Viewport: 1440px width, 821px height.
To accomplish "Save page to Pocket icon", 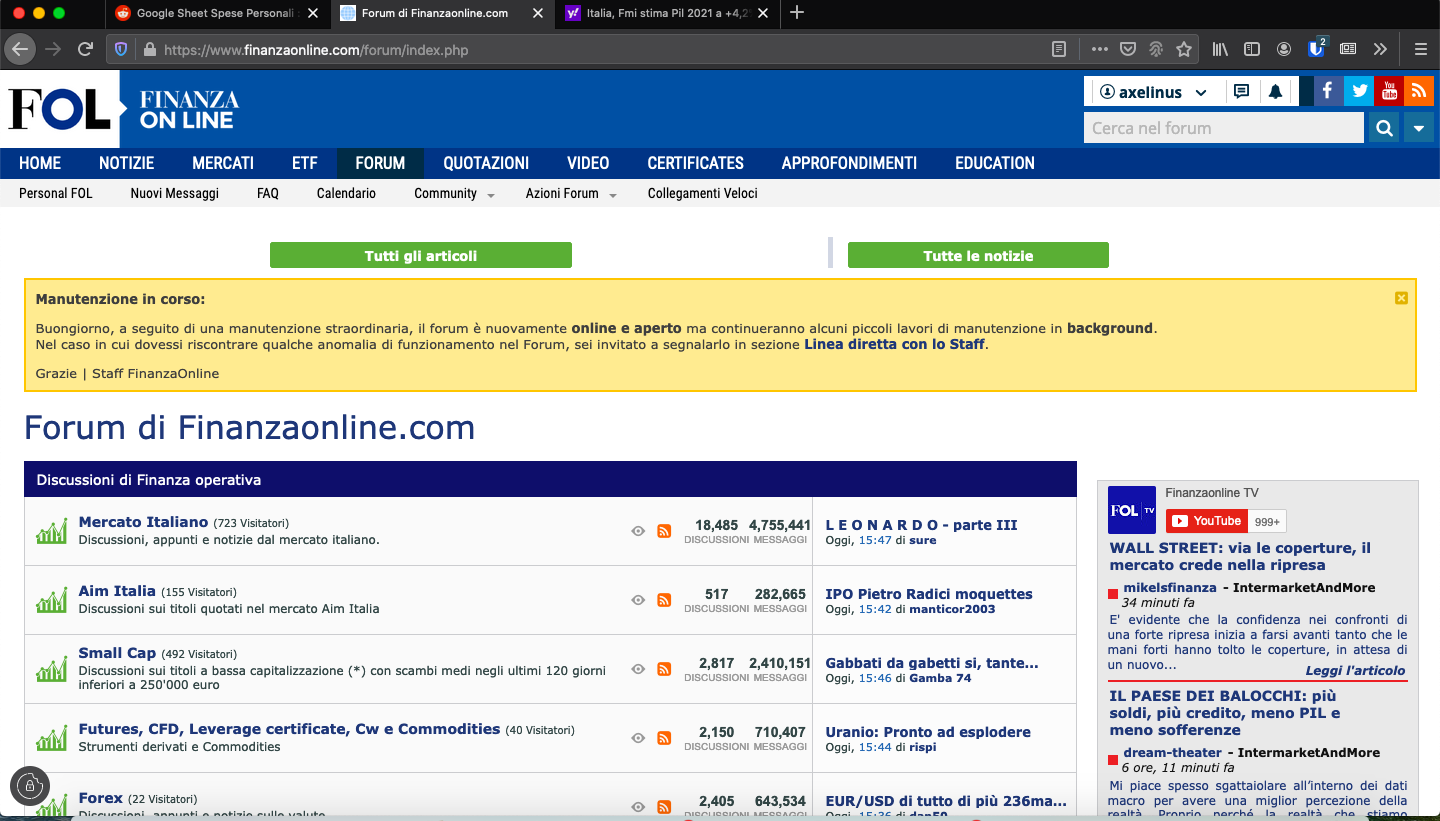I will pos(1127,48).
